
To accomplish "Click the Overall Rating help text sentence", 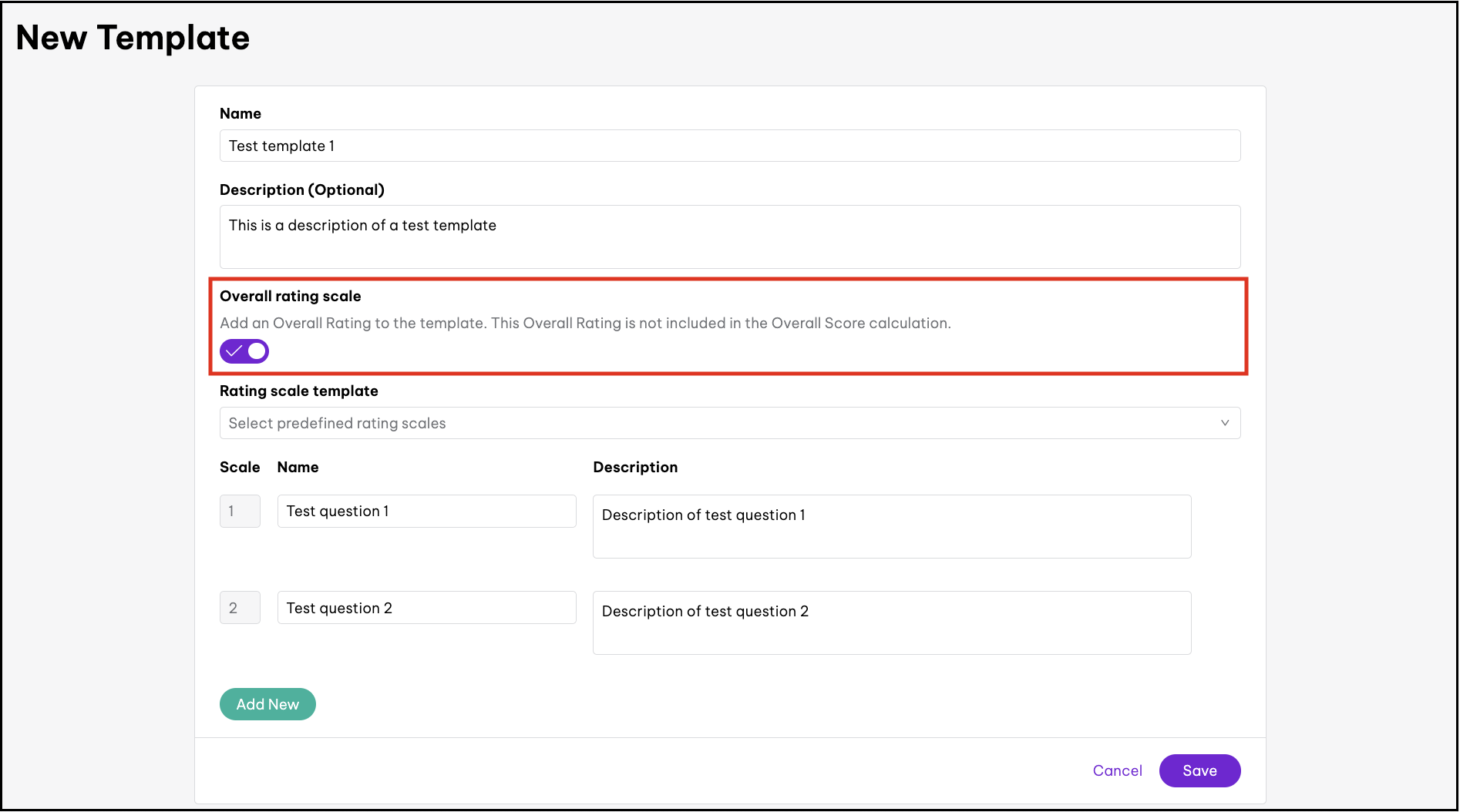I will [x=585, y=323].
